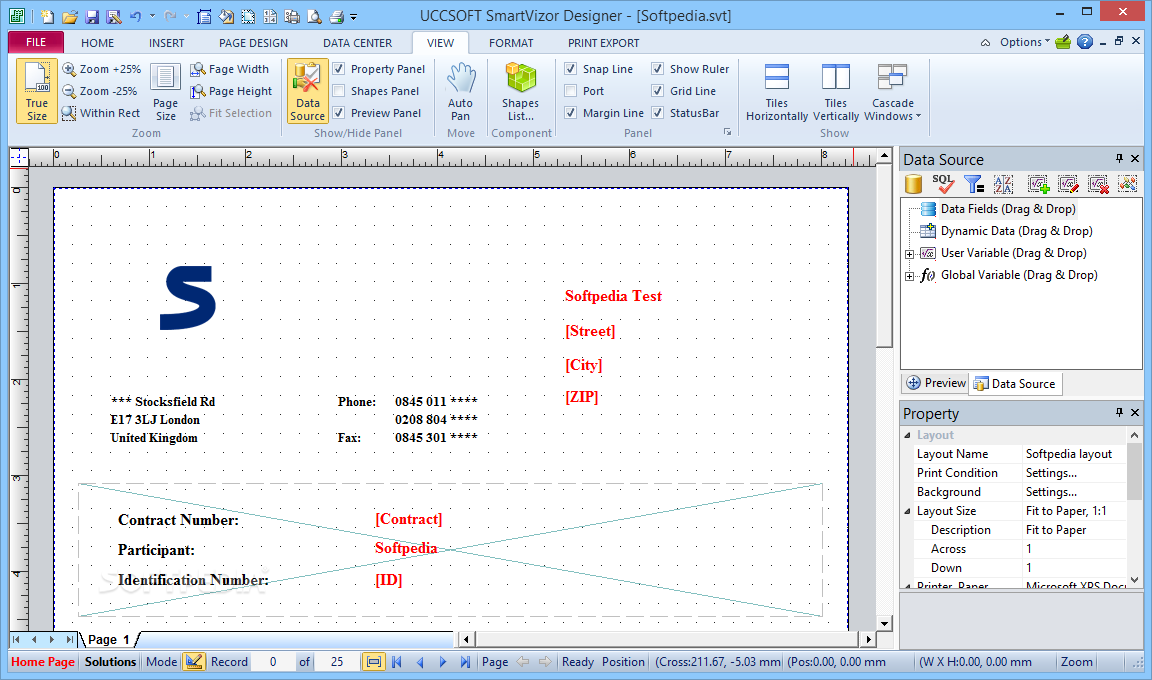Collapse the Layout property group
Viewport: 1152px width, 680px height.
pyautogui.click(x=907, y=435)
